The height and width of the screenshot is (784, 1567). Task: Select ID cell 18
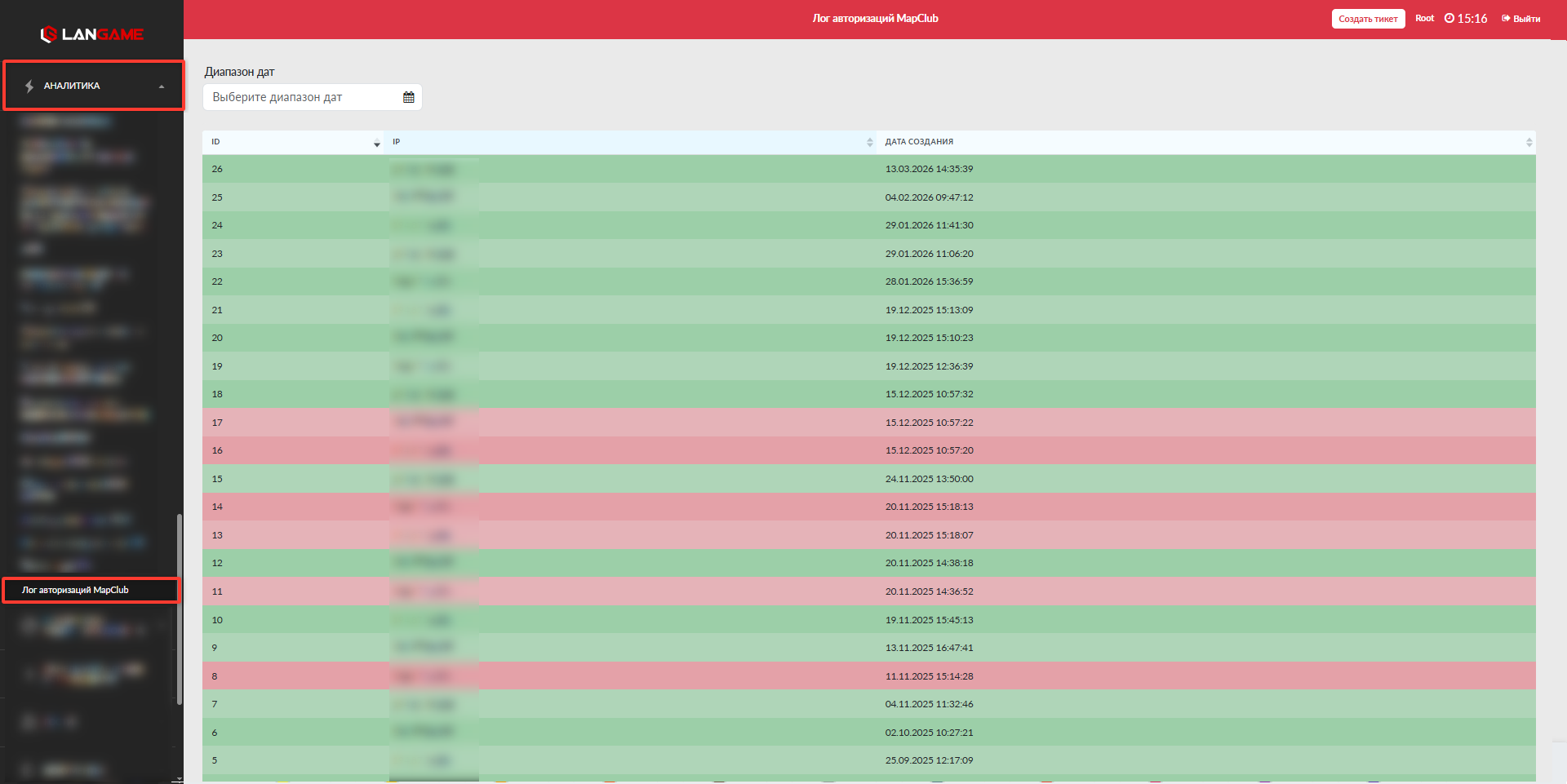217,394
